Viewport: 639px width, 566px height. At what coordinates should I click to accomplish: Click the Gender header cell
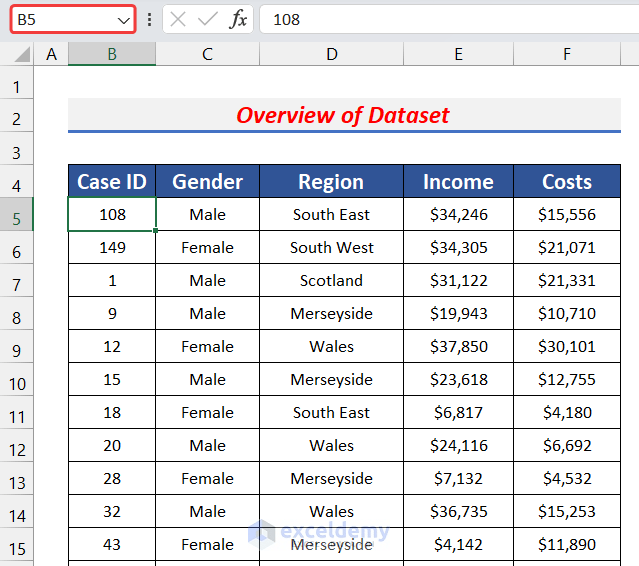[207, 181]
